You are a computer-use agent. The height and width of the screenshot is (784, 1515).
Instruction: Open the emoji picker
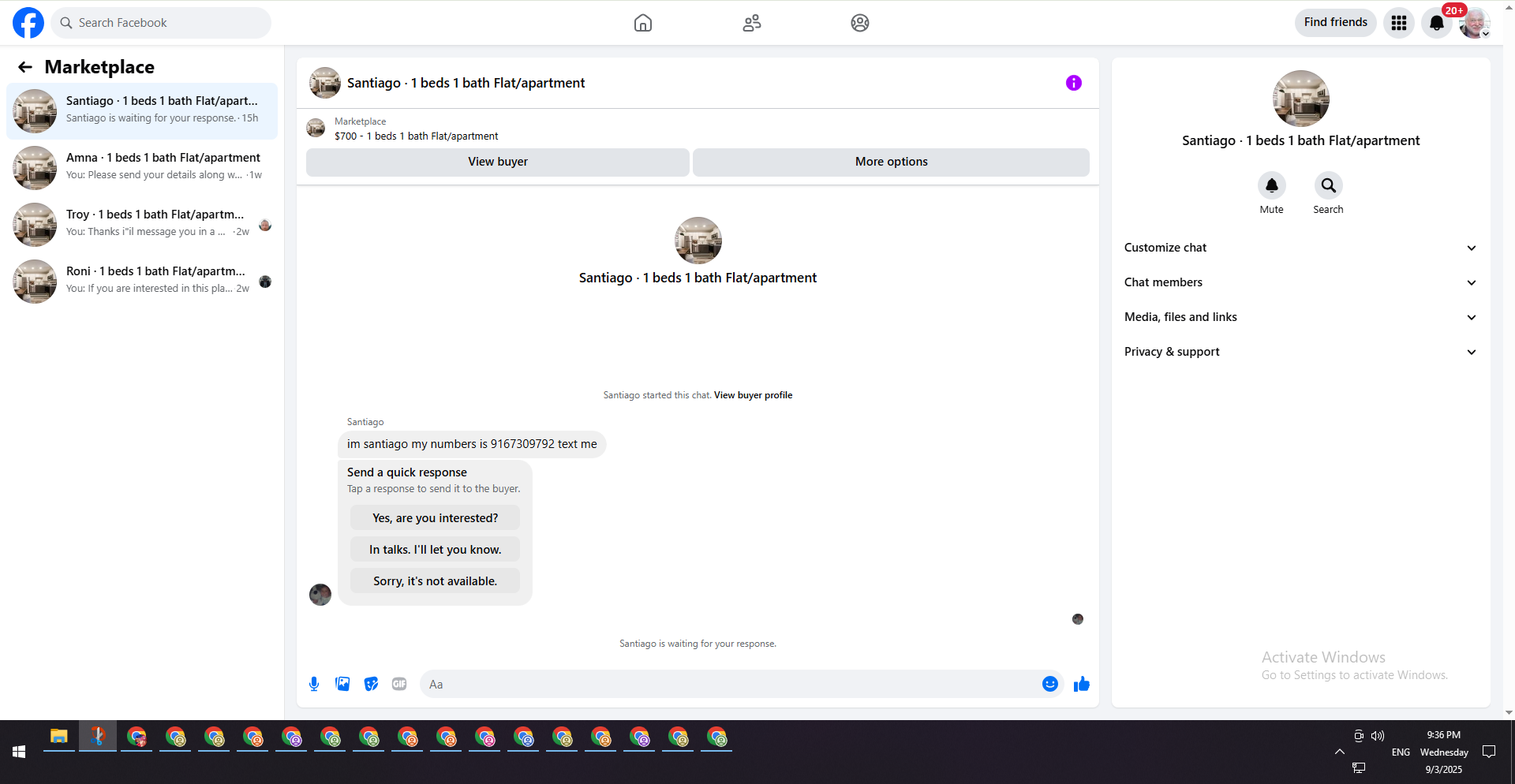tap(1050, 684)
